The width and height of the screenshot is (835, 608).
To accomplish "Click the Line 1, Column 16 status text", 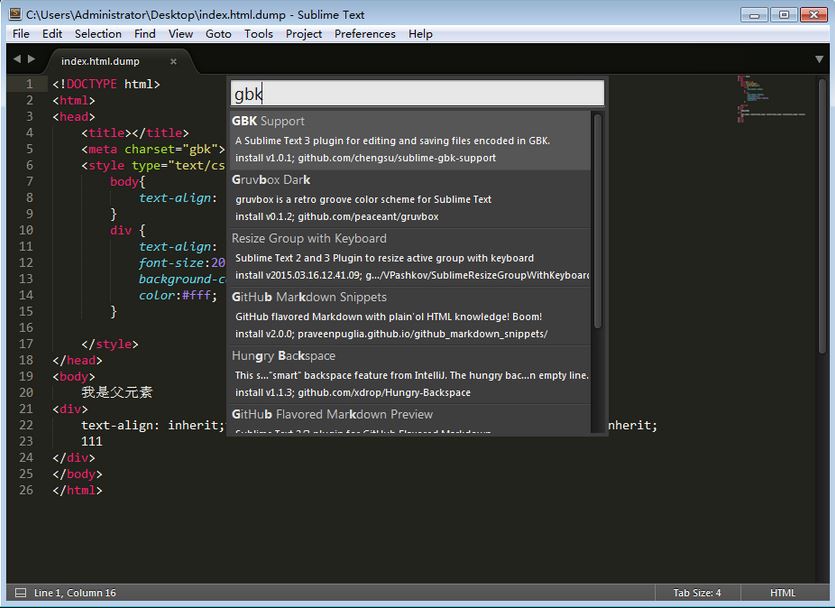I will tap(75, 593).
